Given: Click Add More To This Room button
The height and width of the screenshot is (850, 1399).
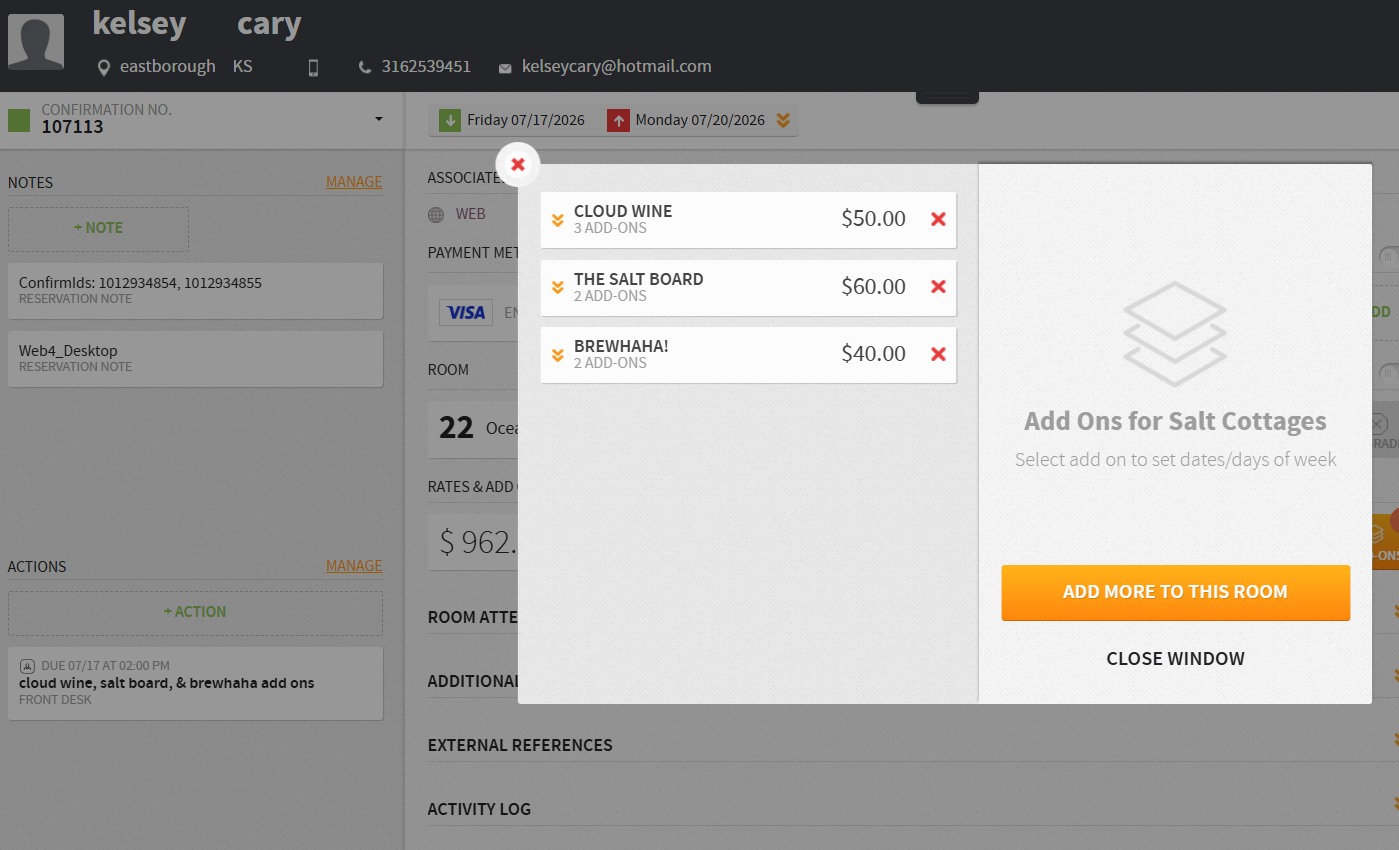Looking at the screenshot, I should [1175, 592].
